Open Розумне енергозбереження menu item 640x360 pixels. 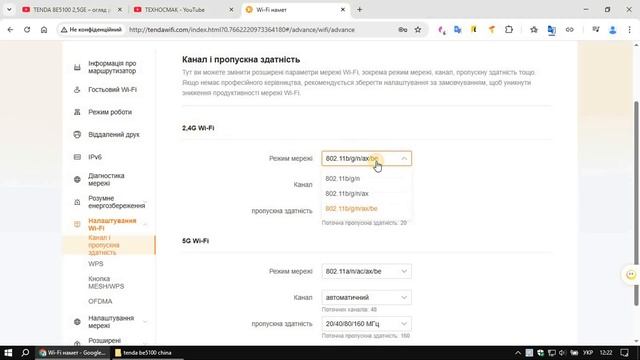point(116,202)
